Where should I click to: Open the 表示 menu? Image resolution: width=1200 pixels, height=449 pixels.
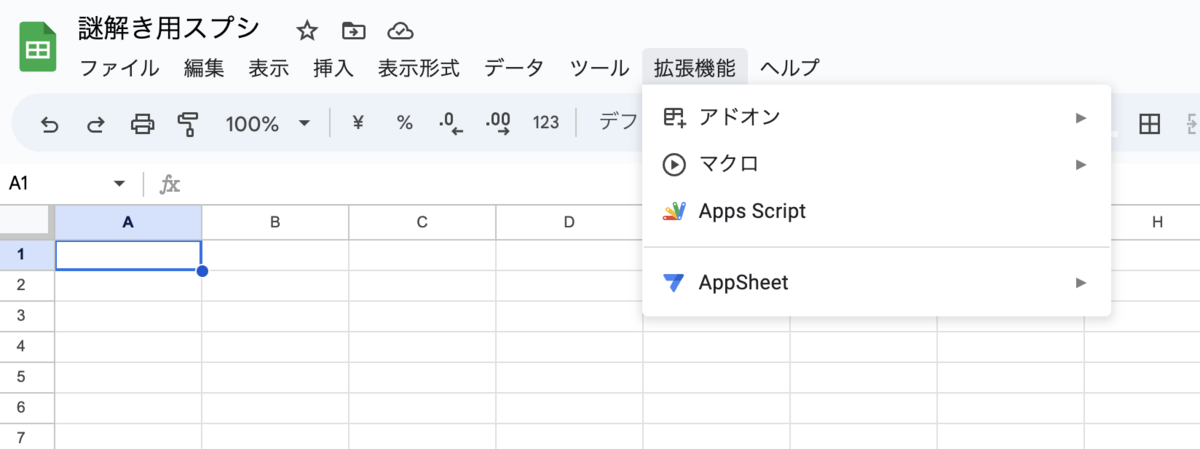269,68
